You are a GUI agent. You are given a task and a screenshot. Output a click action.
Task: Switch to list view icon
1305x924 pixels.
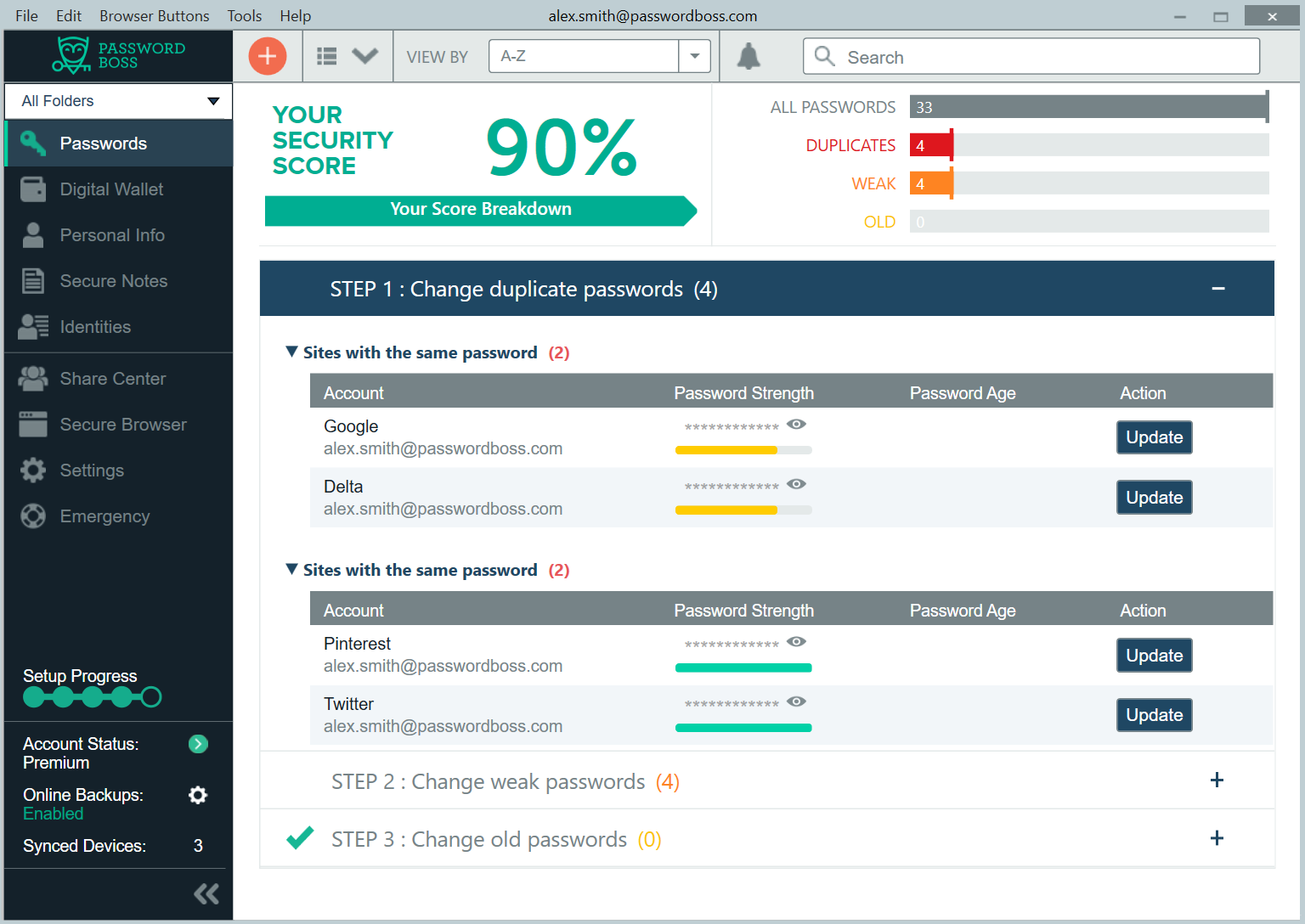click(x=327, y=57)
